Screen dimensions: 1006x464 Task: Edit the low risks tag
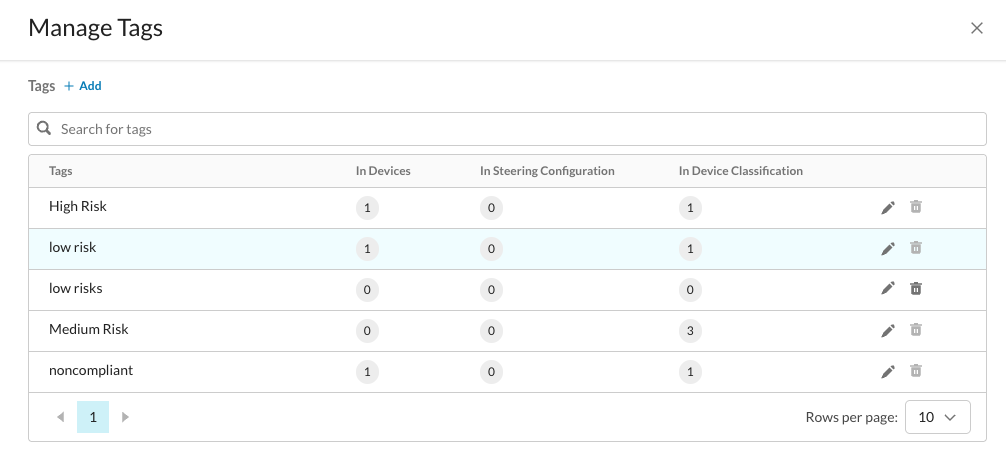(x=888, y=289)
